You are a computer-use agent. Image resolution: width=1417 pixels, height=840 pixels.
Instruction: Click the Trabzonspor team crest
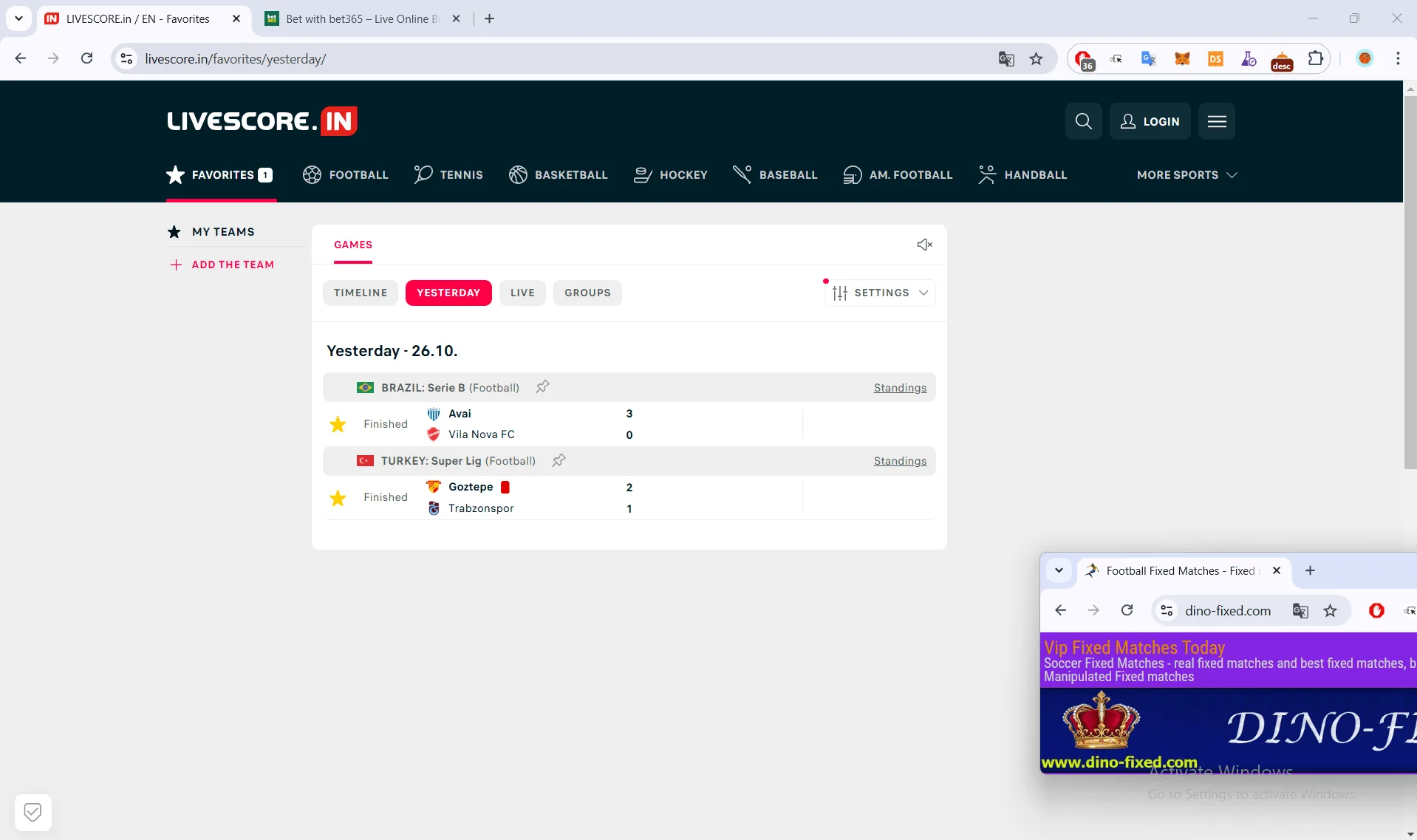(x=434, y=508)
